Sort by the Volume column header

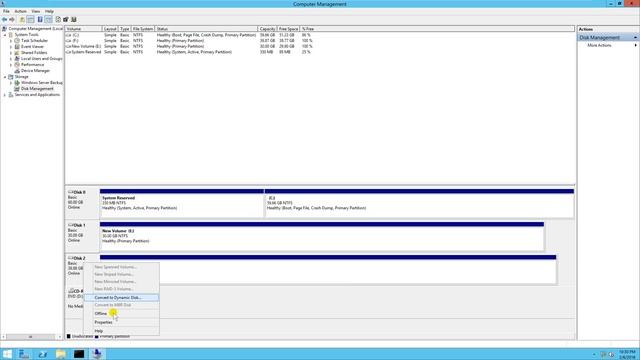coord(83,29)
